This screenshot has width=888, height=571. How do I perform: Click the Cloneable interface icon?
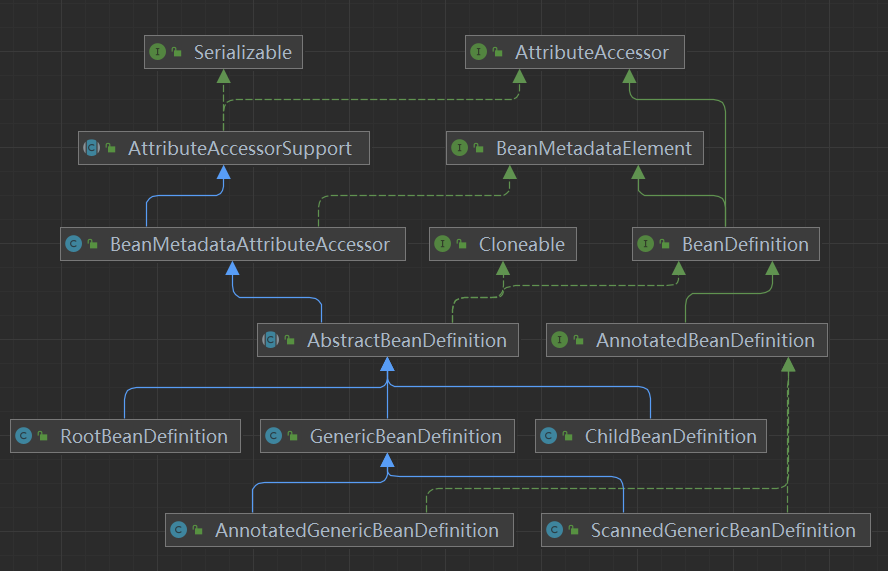[x=442, y=244]
